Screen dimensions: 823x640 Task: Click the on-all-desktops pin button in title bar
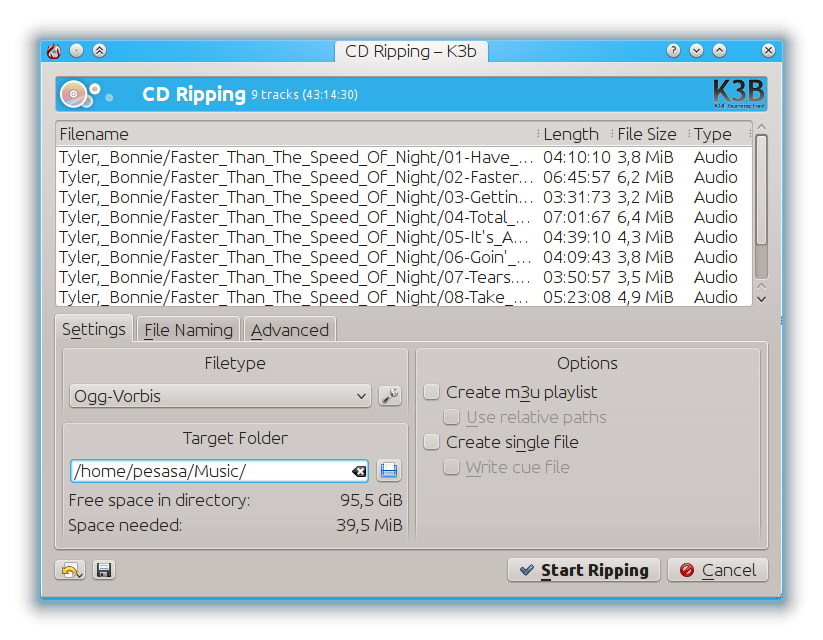coord(77,50)
